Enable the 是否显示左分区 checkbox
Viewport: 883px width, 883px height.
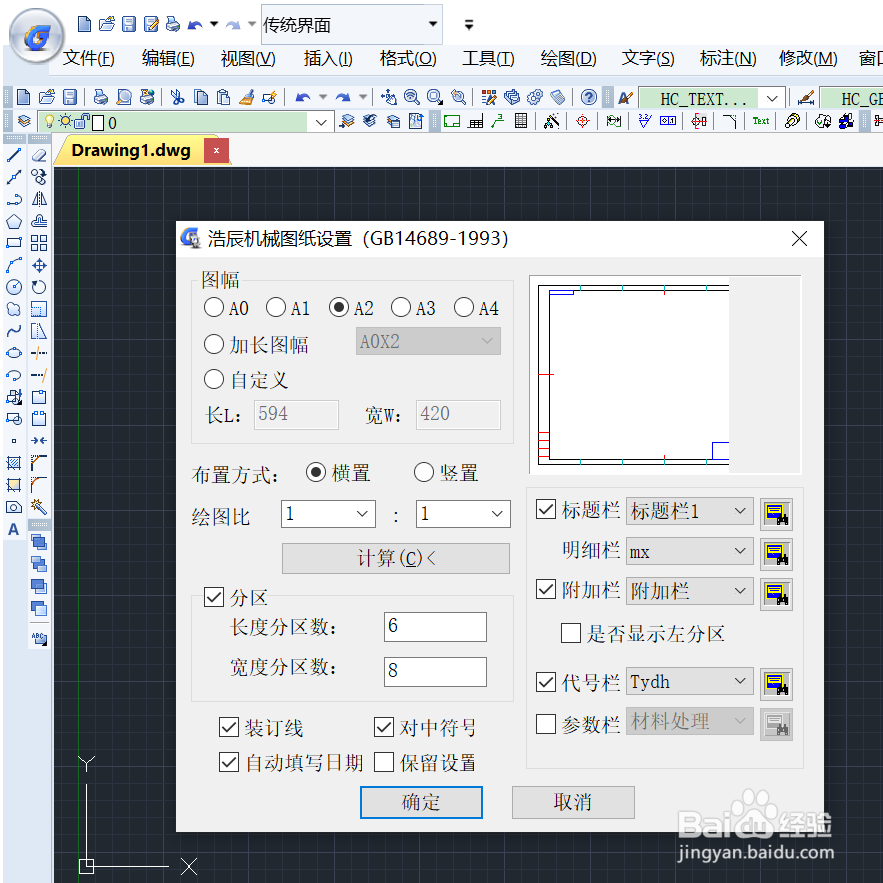click(x=571, y=633)
